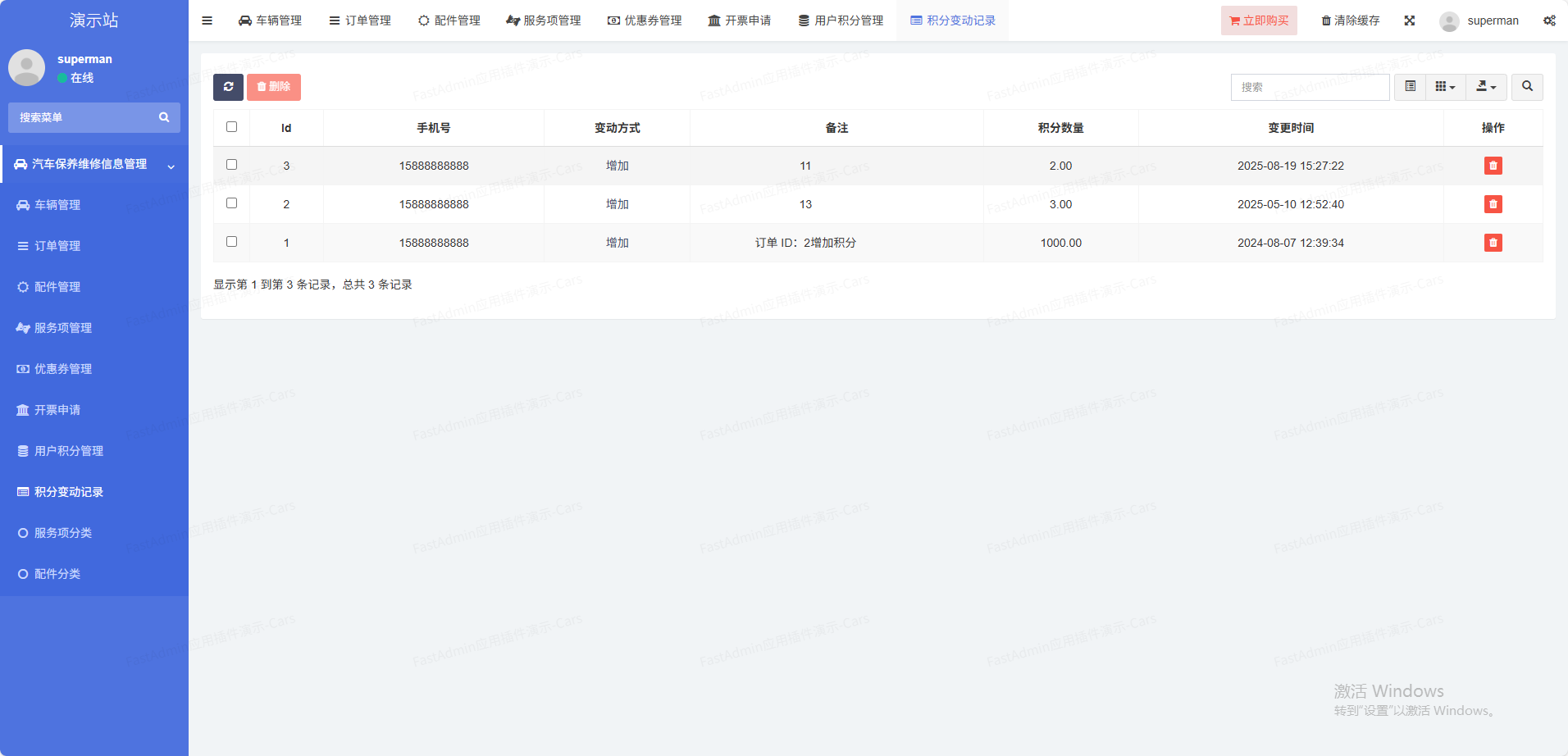Click the sidebar menu search icon
This screenshot has width=1568, height=756.
pyautogui.click(x=164, y=117)
